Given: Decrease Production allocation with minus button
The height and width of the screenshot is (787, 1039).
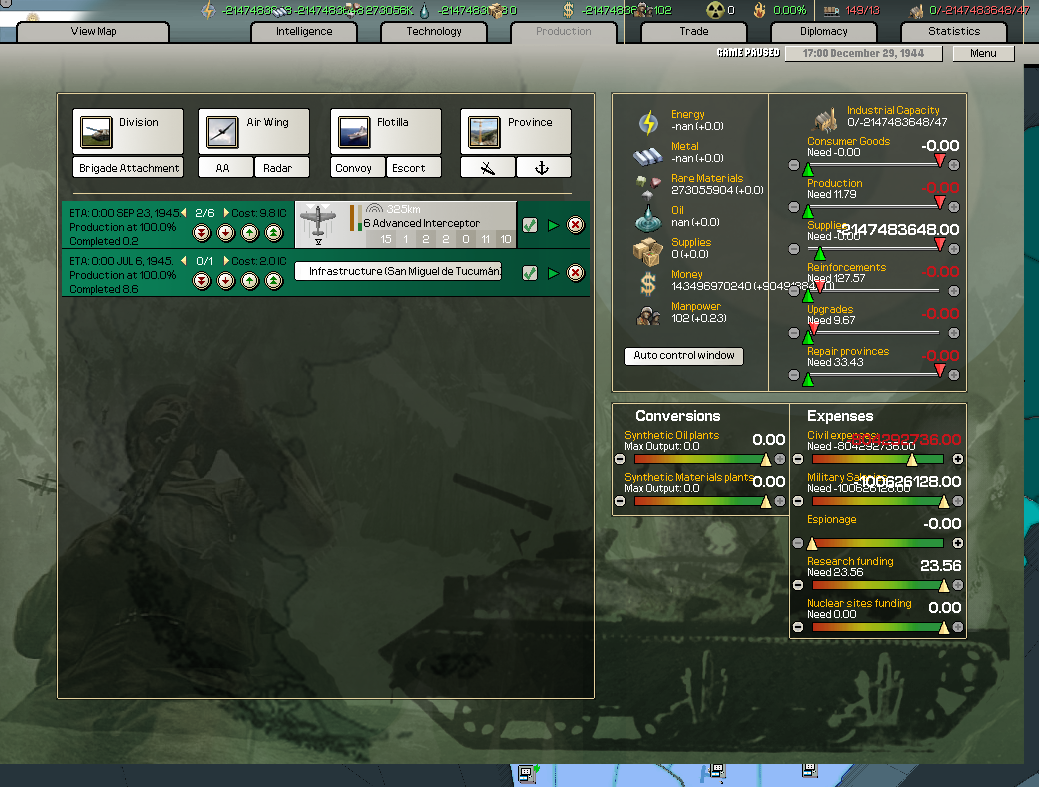Looking at the screenshot, I should pyautogui.click(x=794, y=207).
